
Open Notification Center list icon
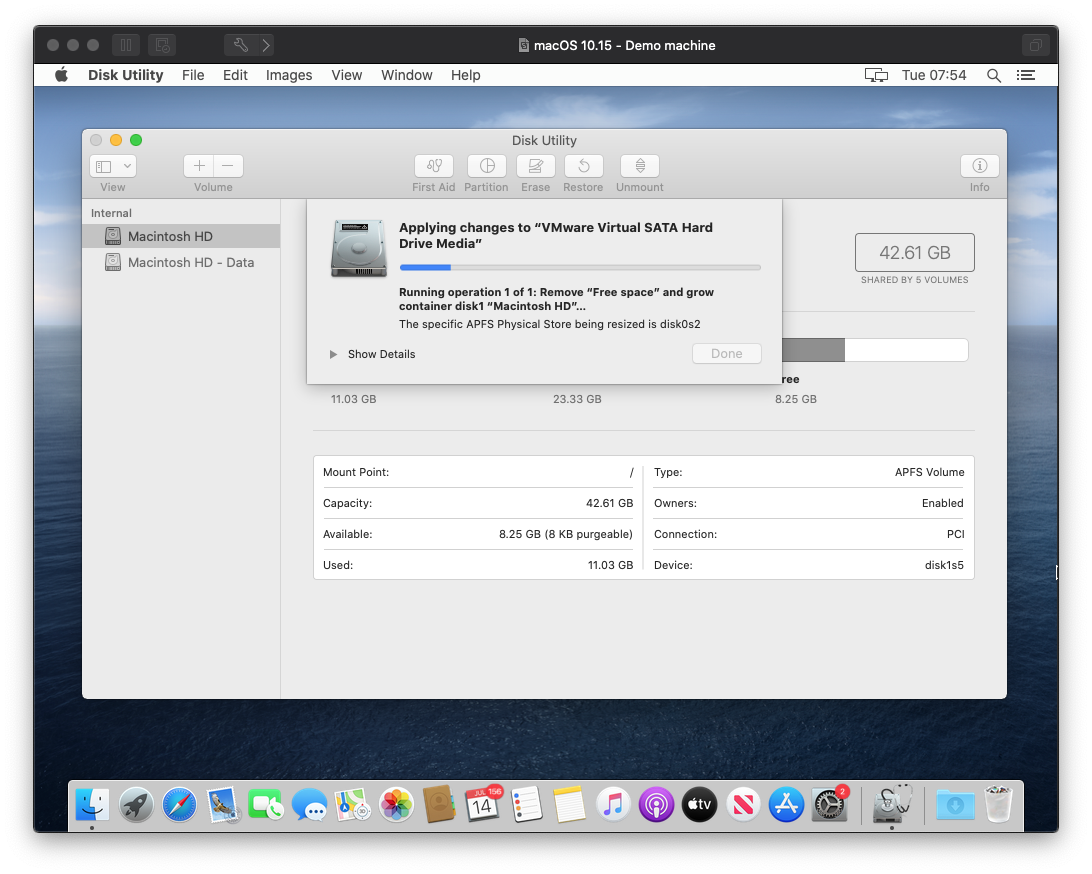point(1026,75)
